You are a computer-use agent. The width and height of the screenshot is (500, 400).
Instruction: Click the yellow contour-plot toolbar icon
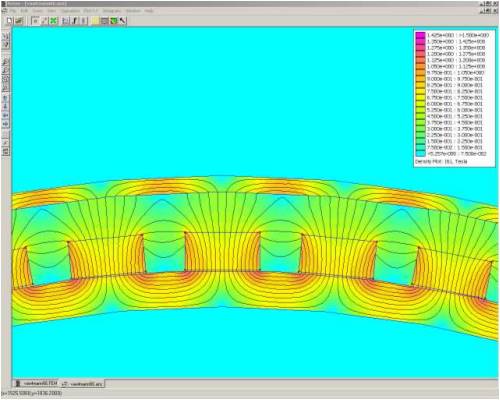pyautogui.click(x=95, y=21)
